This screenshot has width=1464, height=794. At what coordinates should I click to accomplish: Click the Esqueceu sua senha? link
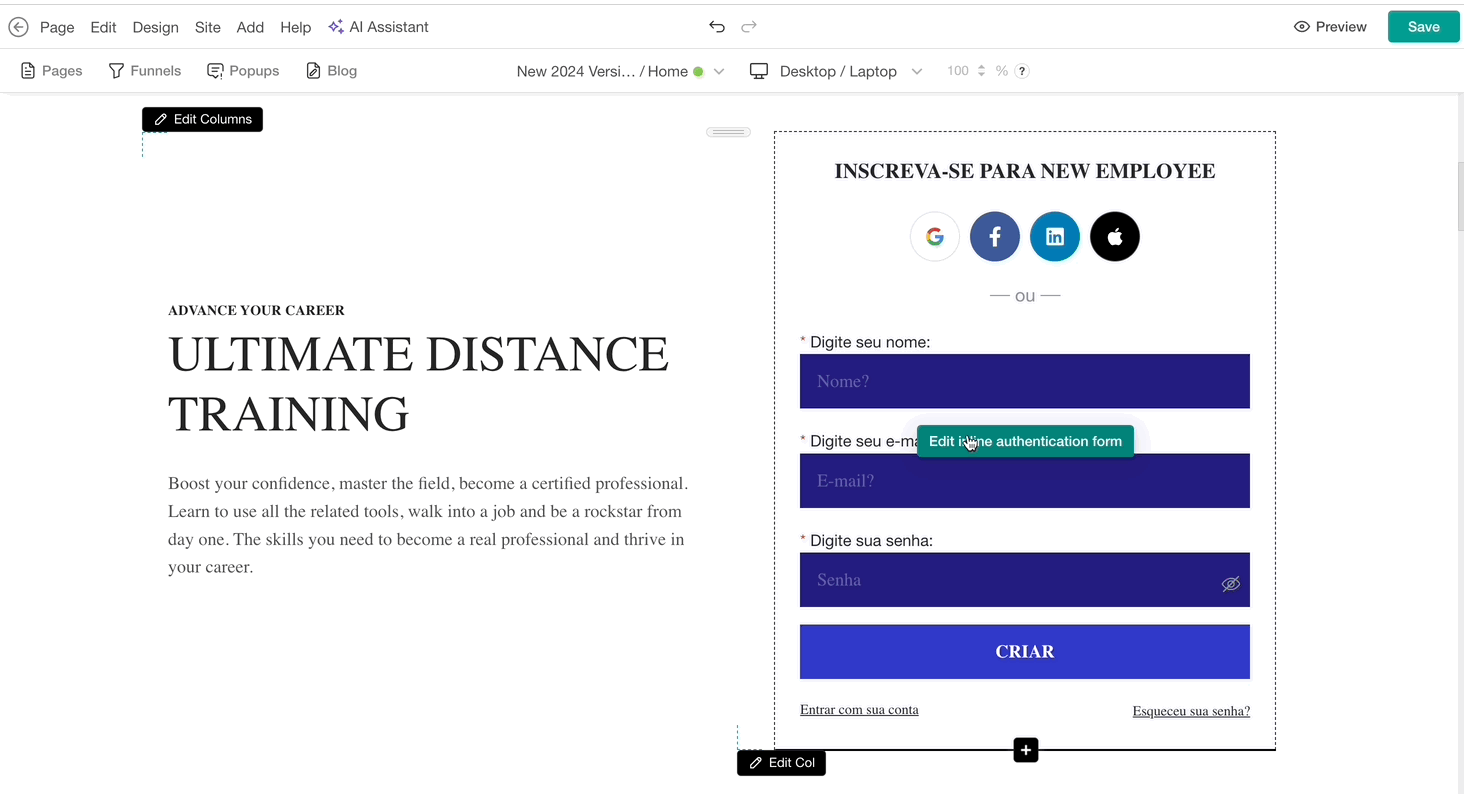click(1191, 711)
